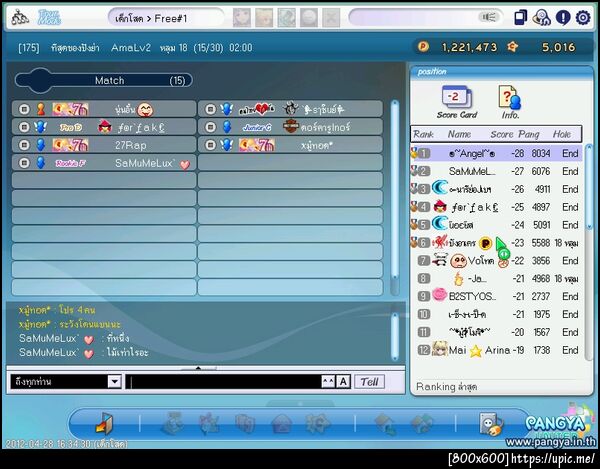This screenshot has width=600, height=469.
Task: Select rank 10 row with Pang 1975
Action: [496, 314]
